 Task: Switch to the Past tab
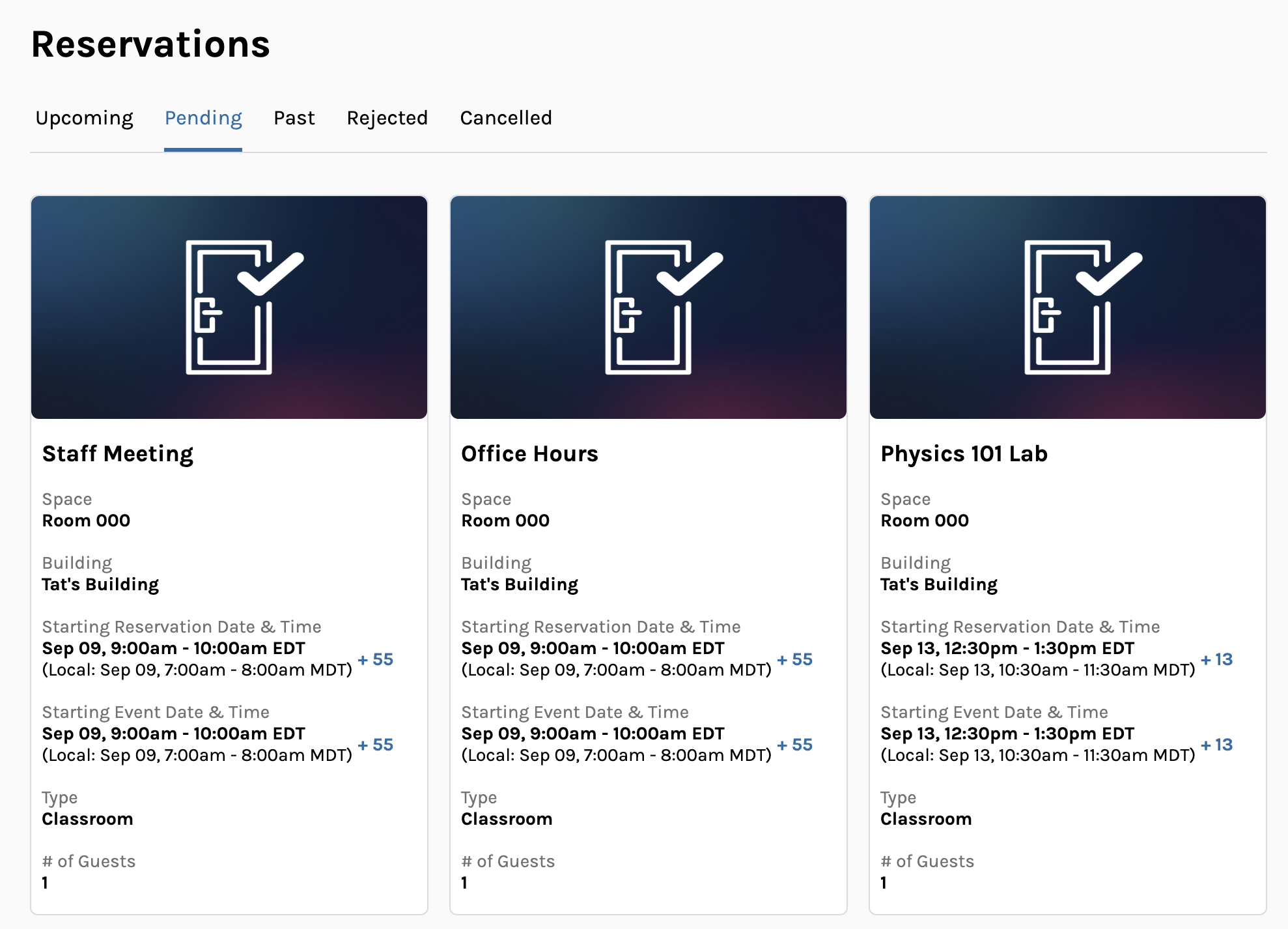coord(294,118)
